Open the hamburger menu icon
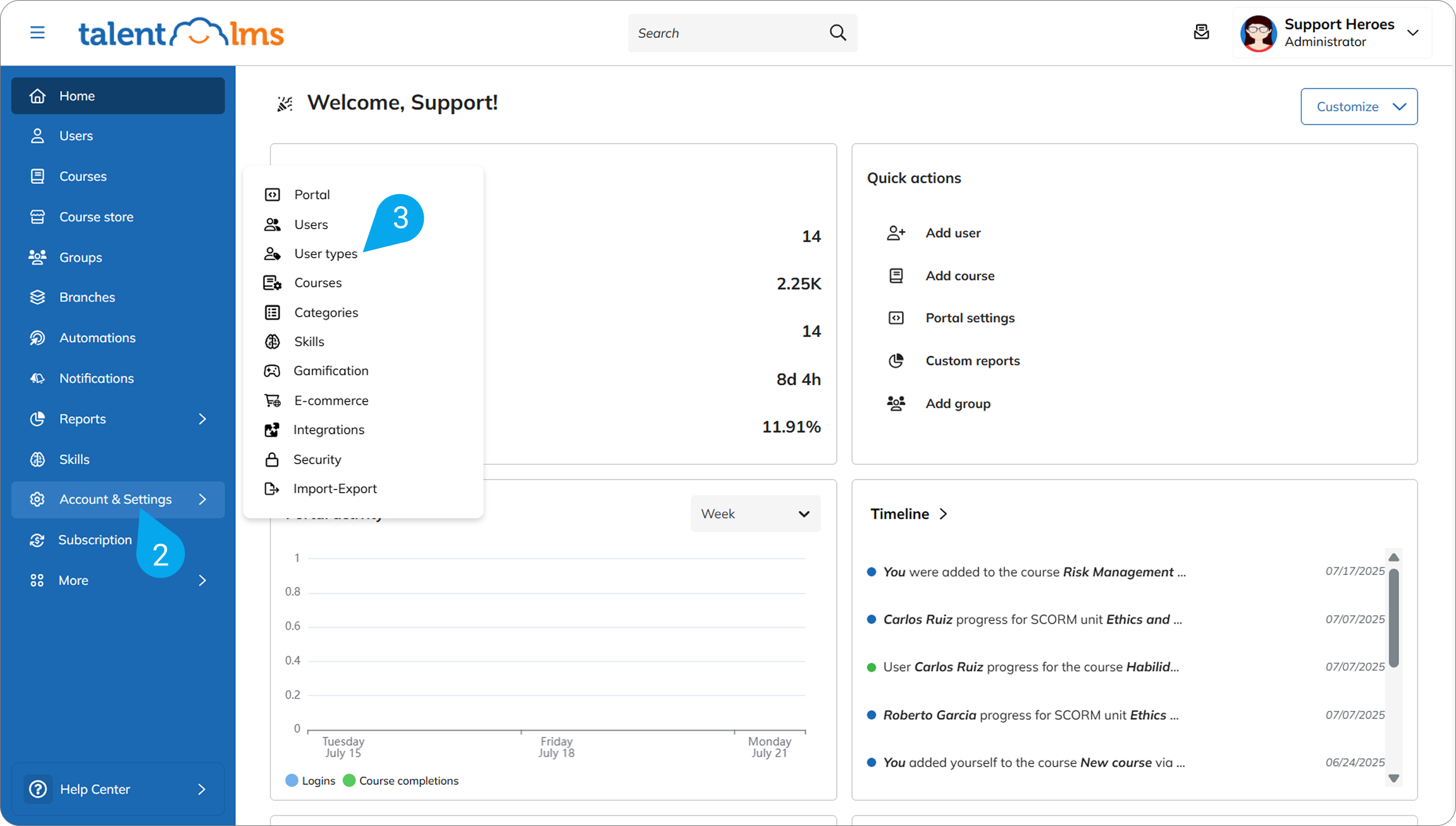Viewport: 1456px width, 826px height. [x=37, y=32]
